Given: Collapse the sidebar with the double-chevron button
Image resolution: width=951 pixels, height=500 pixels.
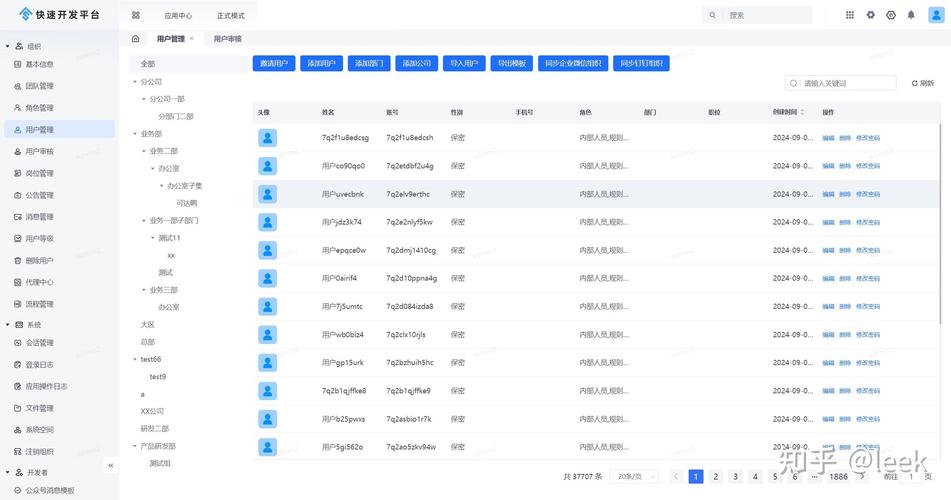Looking at the screenshot, I should pyautogui.click(x=110, y=465).
